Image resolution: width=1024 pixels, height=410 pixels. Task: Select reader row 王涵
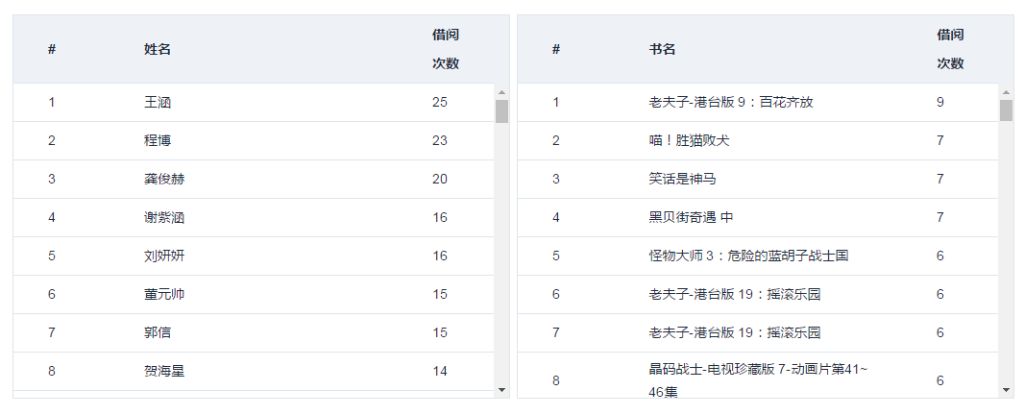[253, 102]
